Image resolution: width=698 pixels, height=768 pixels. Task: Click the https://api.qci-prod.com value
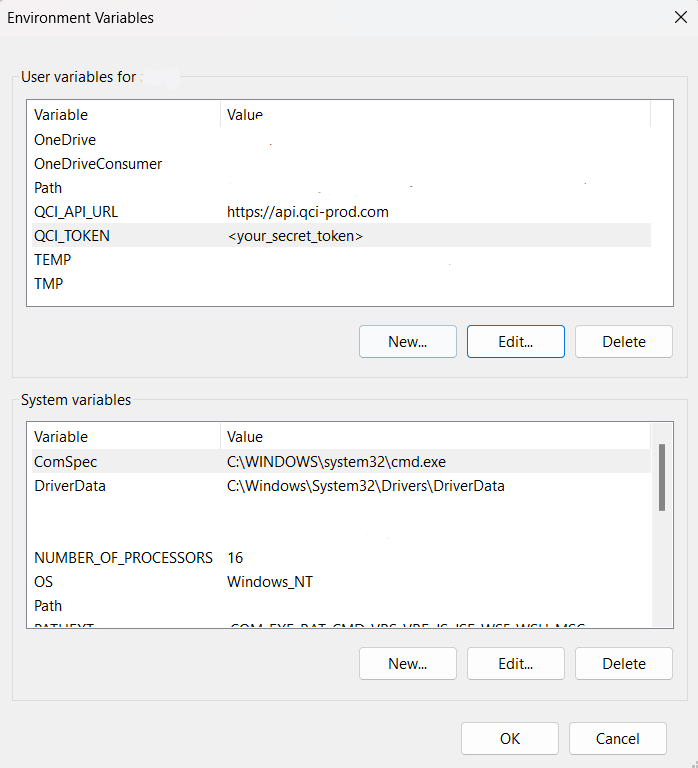(x=308, y=212)
